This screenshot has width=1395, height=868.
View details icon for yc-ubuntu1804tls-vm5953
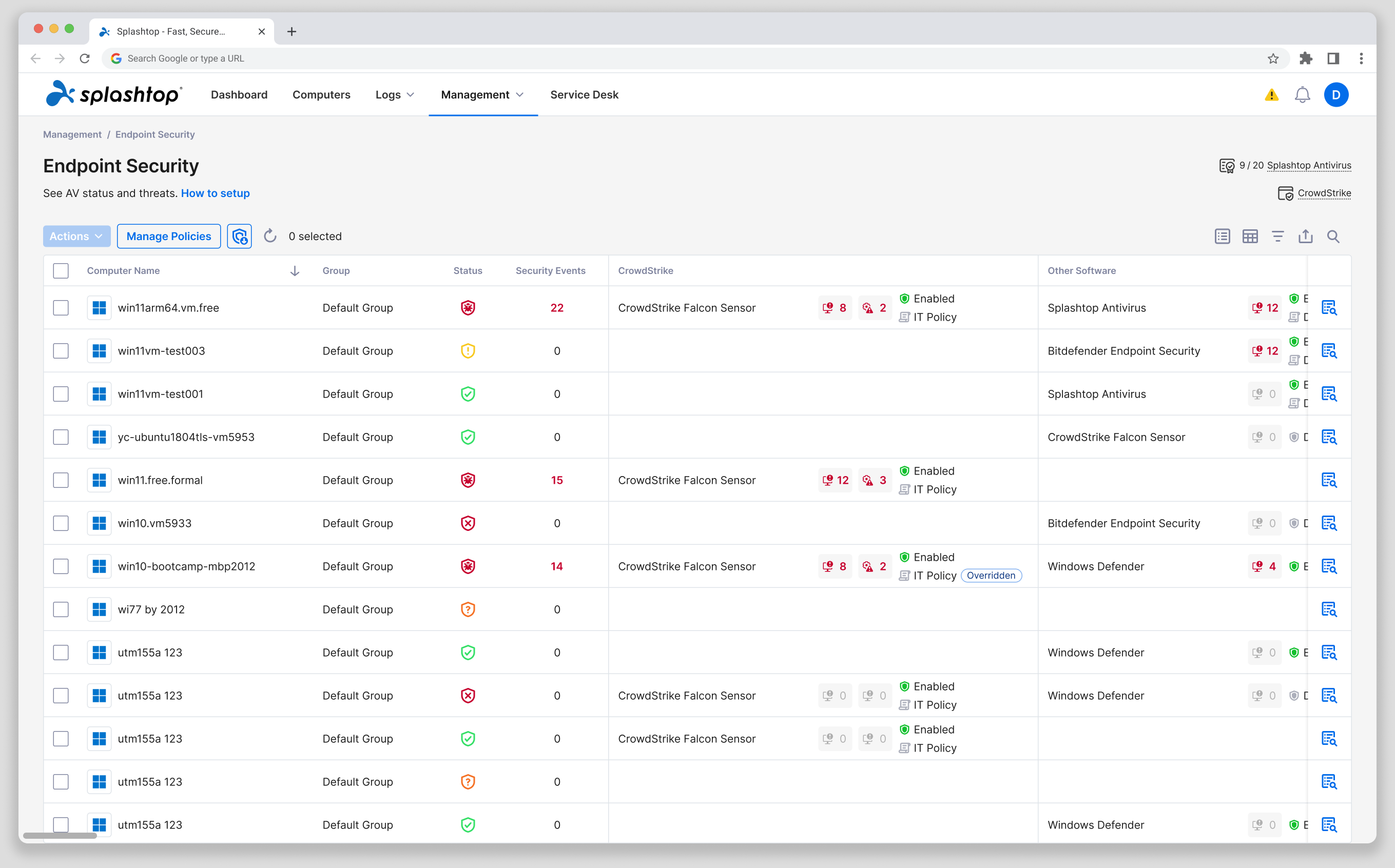1329,437
